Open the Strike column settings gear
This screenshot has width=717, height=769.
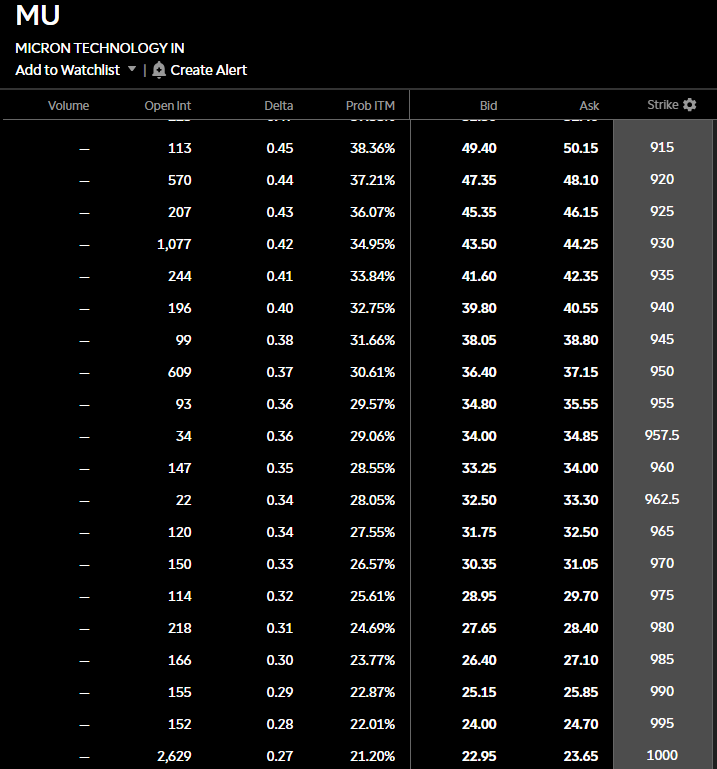click(690, 104)
